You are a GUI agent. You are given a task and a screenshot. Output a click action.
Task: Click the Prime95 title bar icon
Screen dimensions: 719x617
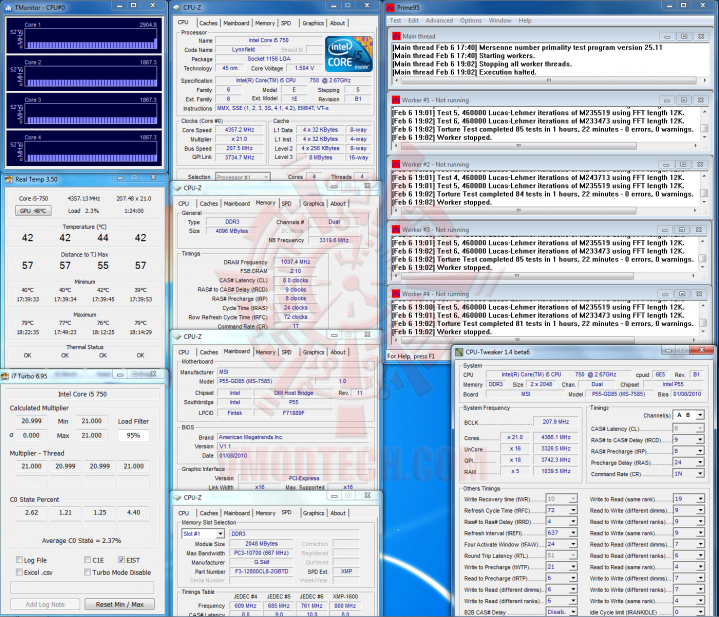(x=390, y=7)
